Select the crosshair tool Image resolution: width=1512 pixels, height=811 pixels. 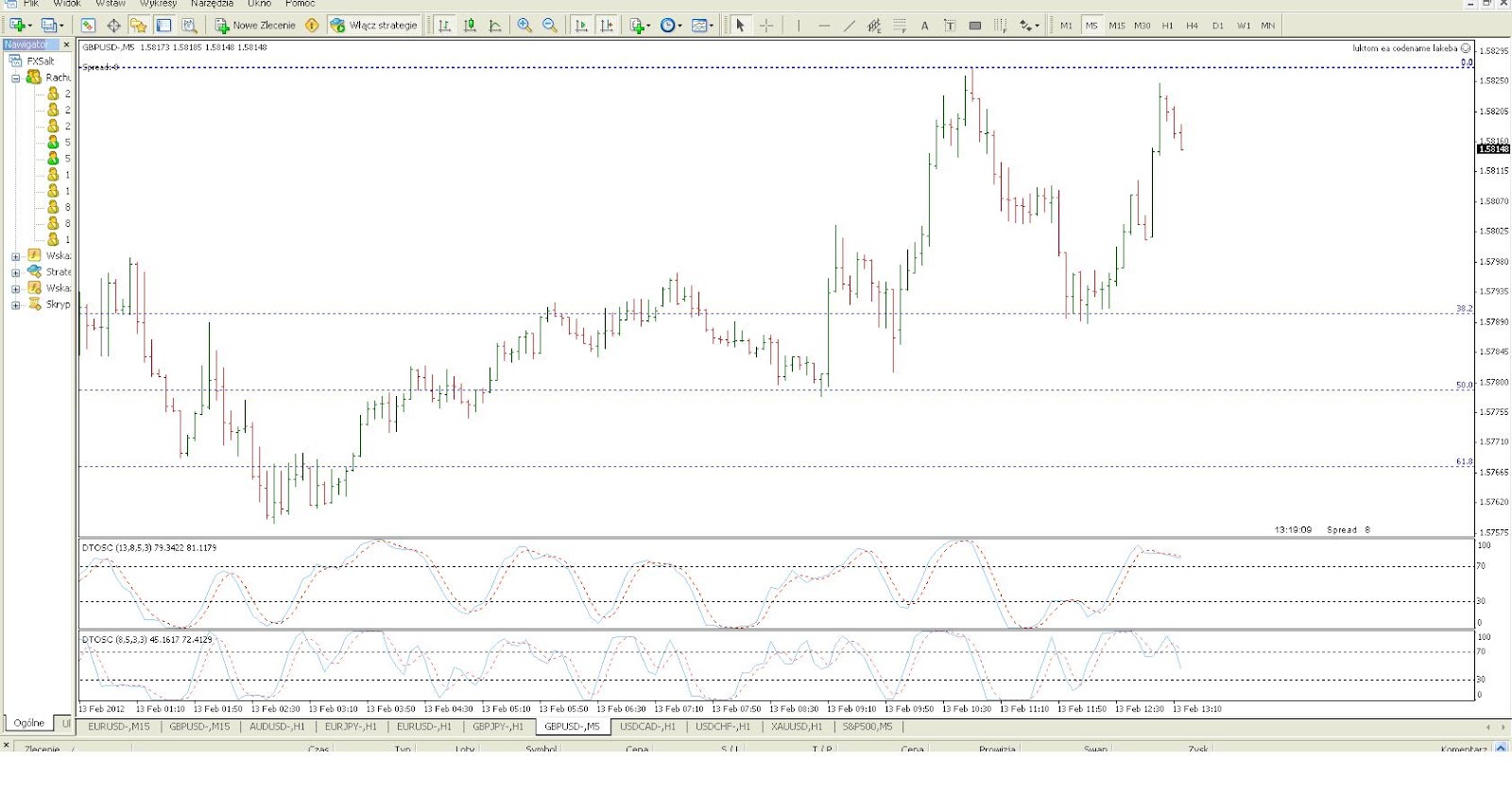pyautogui.click(x=766, y=26)
